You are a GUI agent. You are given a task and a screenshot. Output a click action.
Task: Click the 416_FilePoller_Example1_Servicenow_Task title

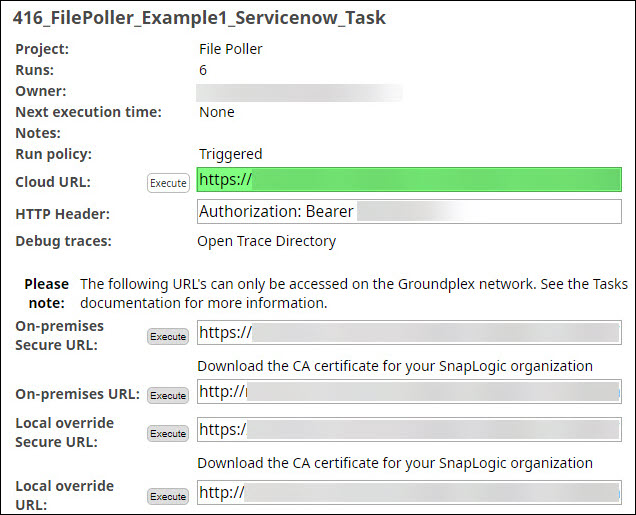coord(199,18)
